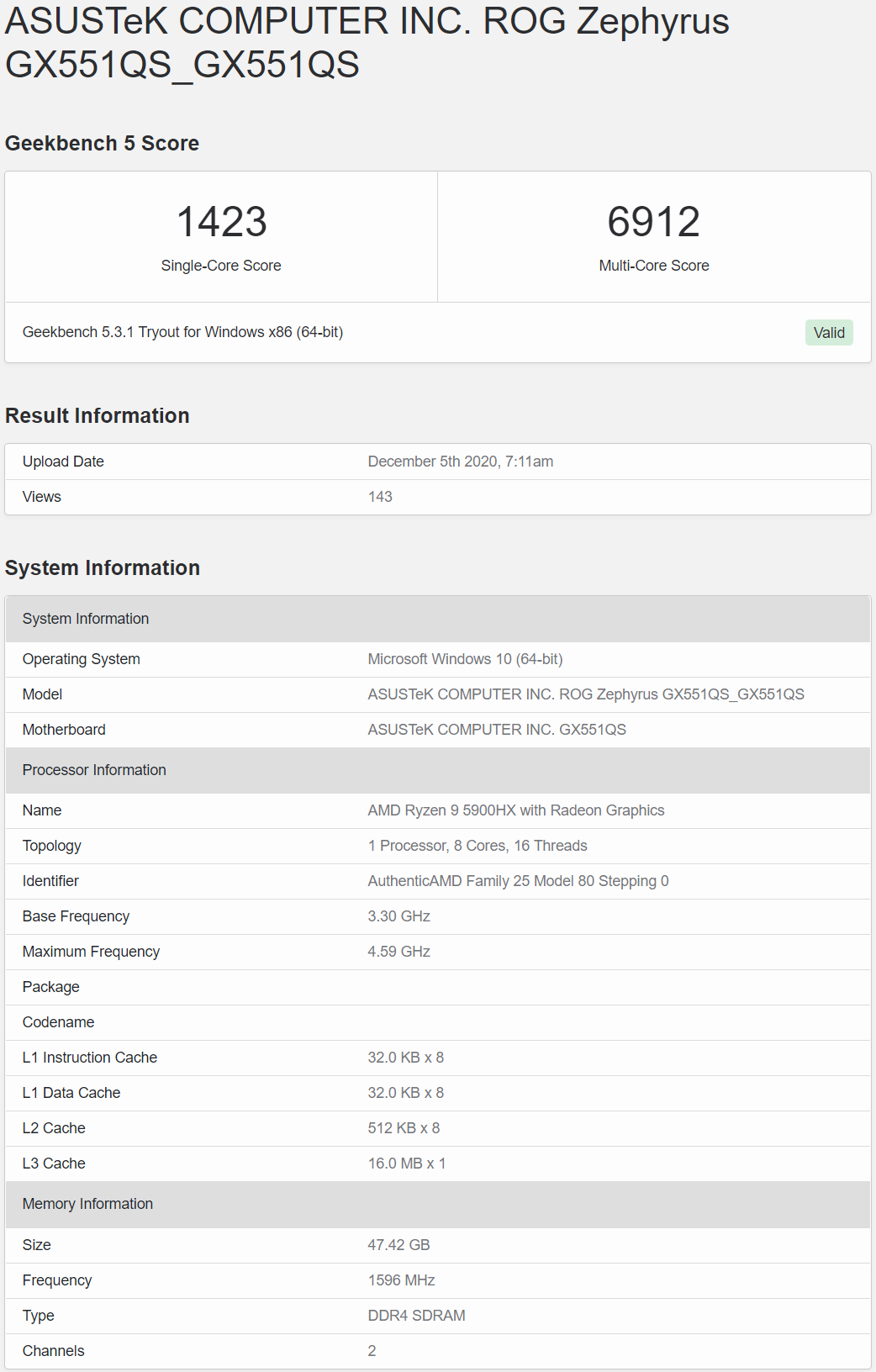The height and width of the screenshot is (1372, 876).
Task: Click the memory Size value 47.42 GB
Action: coord(398,1245)
